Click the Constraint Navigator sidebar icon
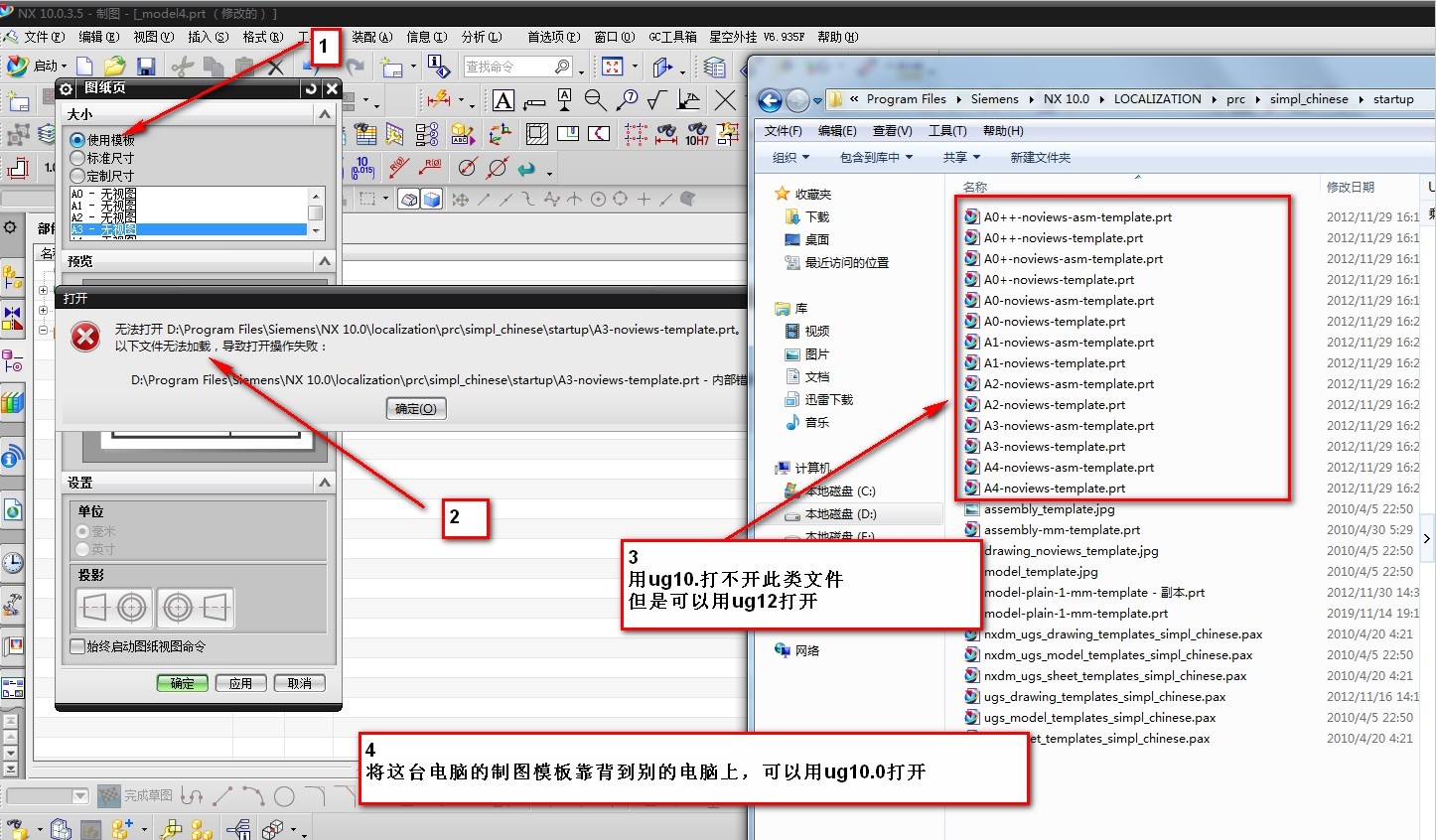Image resolution: width=1436 pixels, height=840 pixels. pyautogui.click(x=13, y=318)
